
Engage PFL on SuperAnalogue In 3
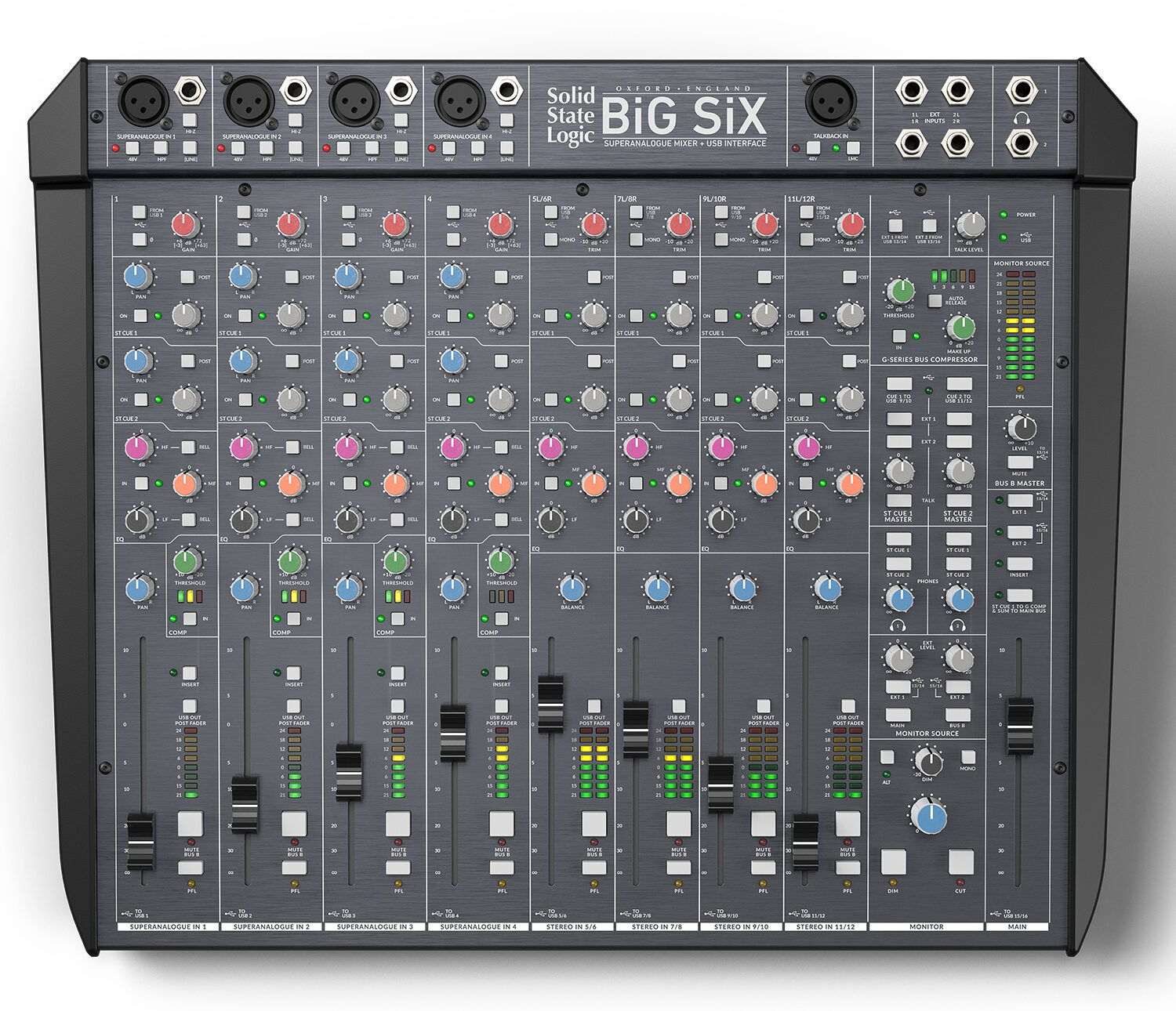(x=398, y=868)
